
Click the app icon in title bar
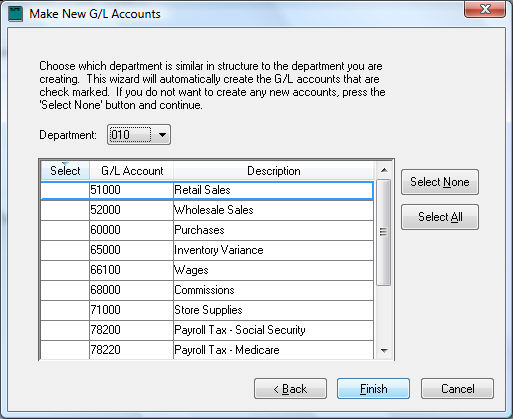tap(15, 14)
